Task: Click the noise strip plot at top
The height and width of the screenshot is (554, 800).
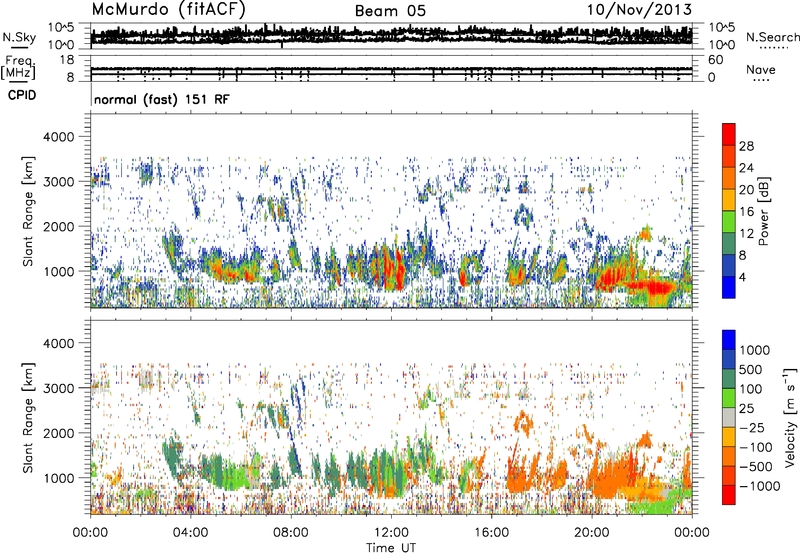Action: tap(391, 36)
